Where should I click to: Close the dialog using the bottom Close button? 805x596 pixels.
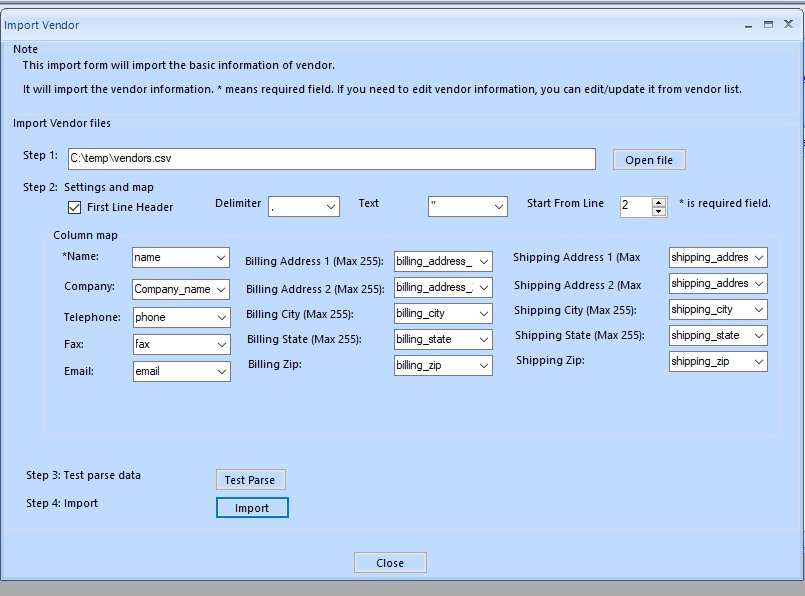pos(390,563)
